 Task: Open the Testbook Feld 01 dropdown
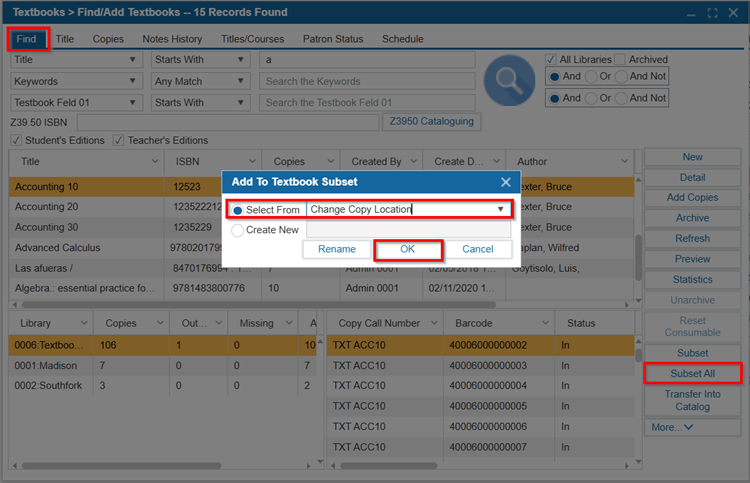click(x=132, y=102)
